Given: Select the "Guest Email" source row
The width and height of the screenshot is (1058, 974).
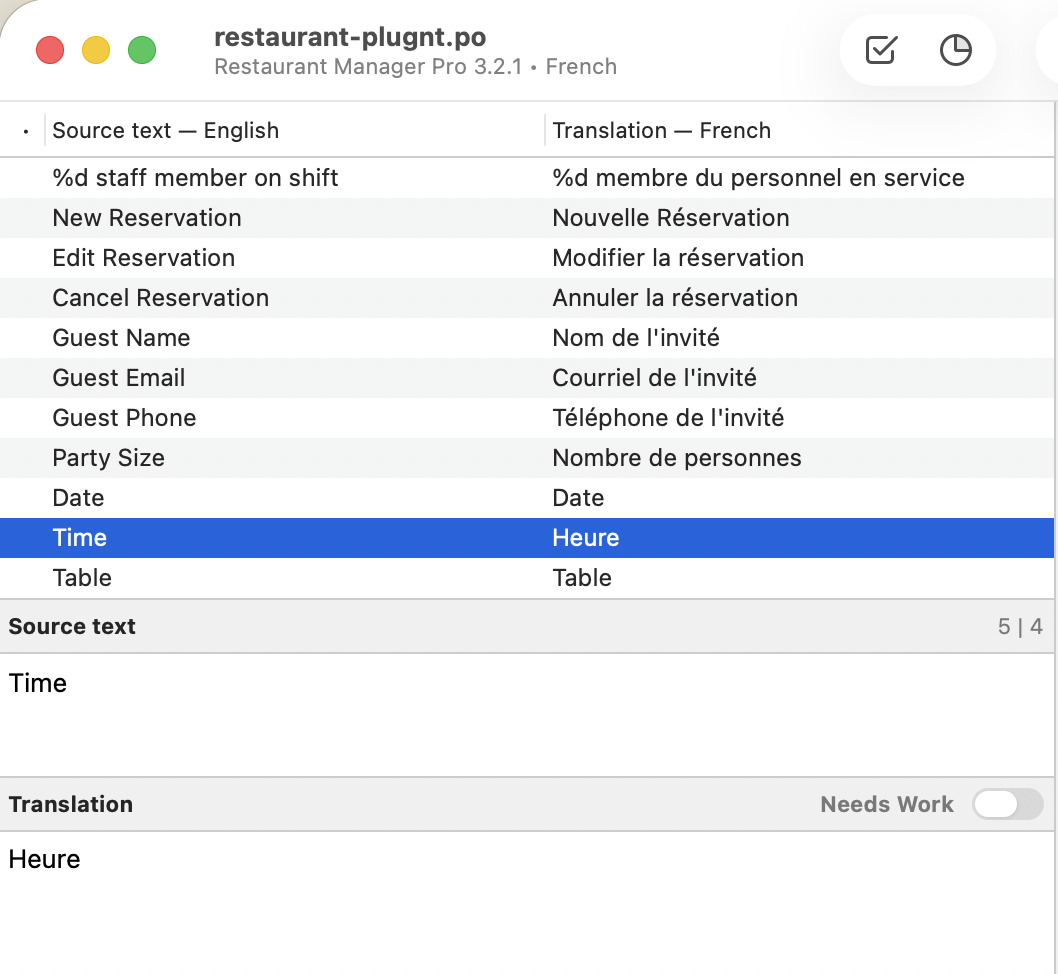Looking at the screenshot, I should coord(119,378).
